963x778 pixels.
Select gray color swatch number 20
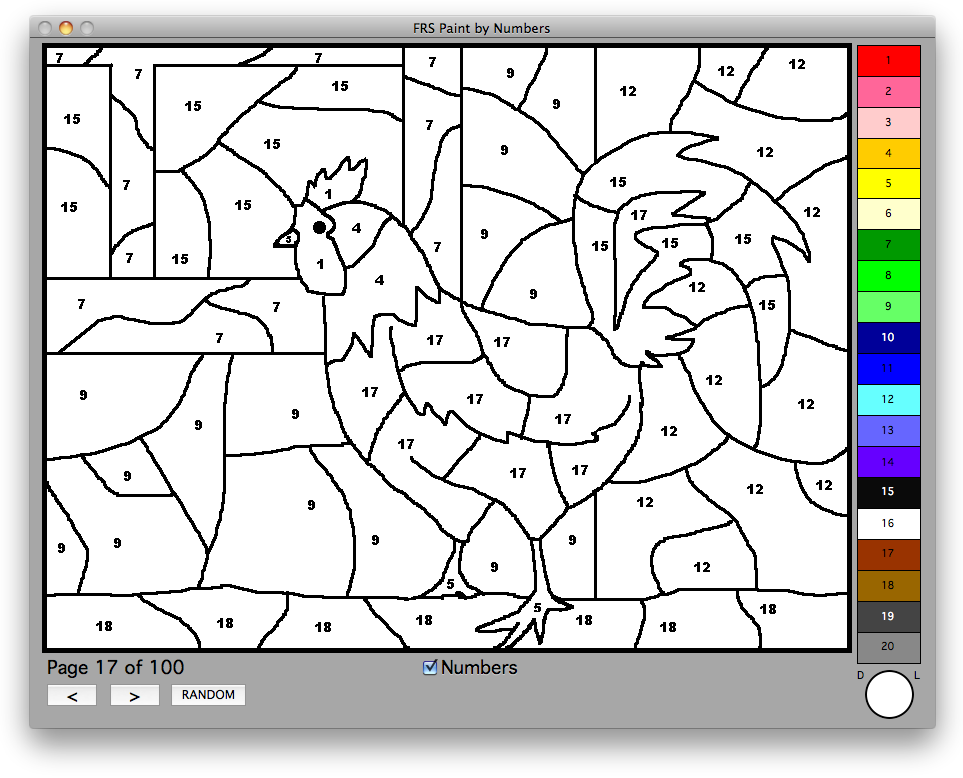point(888,647)
